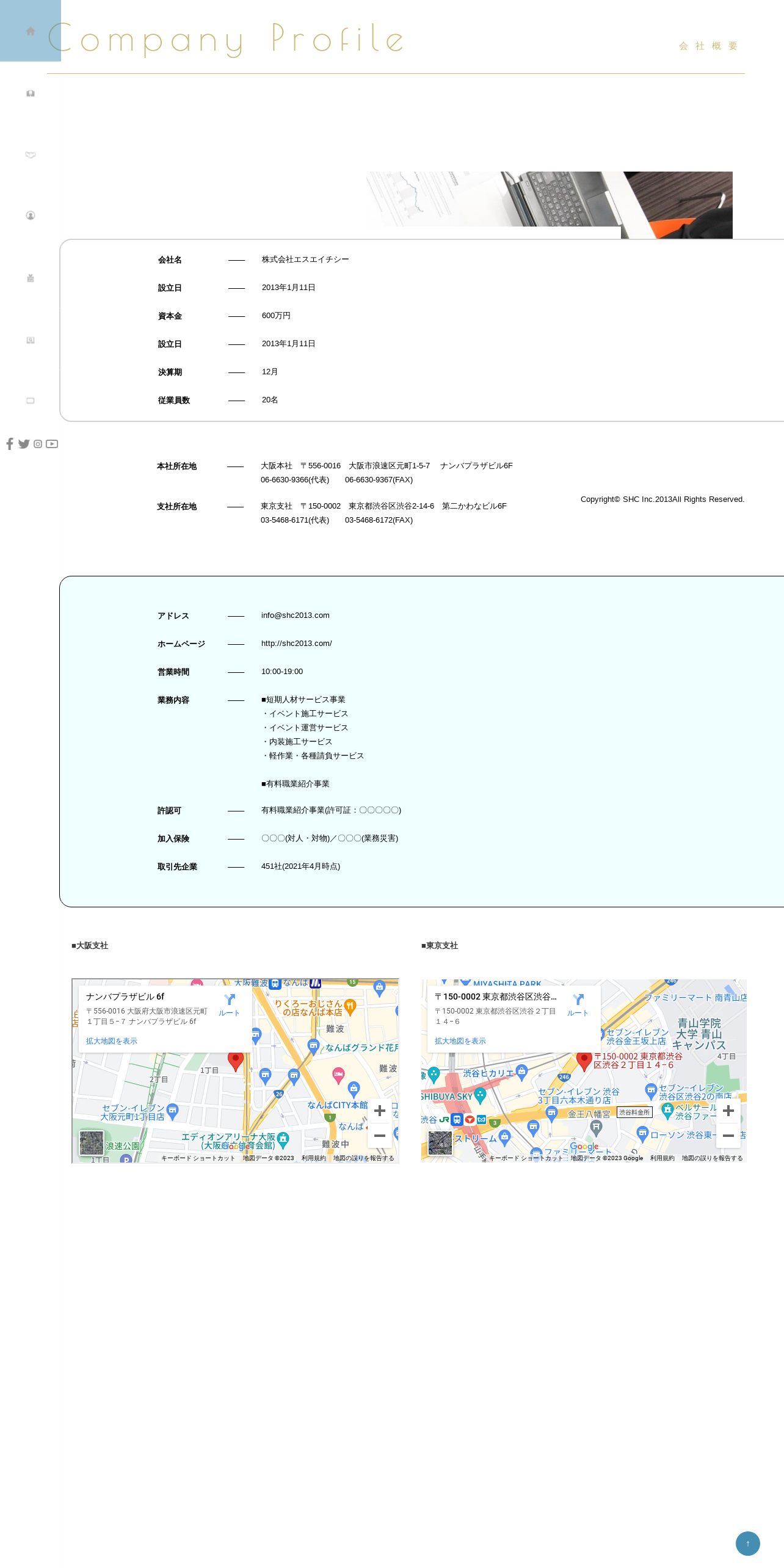Click the ■大阪支社 heading
Screen dimensions: 784x1568
coord(90,946)
